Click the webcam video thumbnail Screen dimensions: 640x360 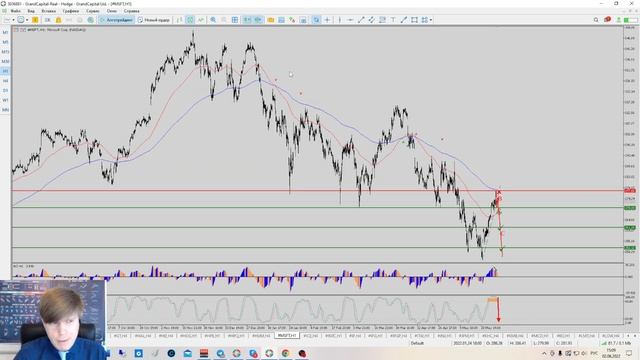(x=53, y=320)
